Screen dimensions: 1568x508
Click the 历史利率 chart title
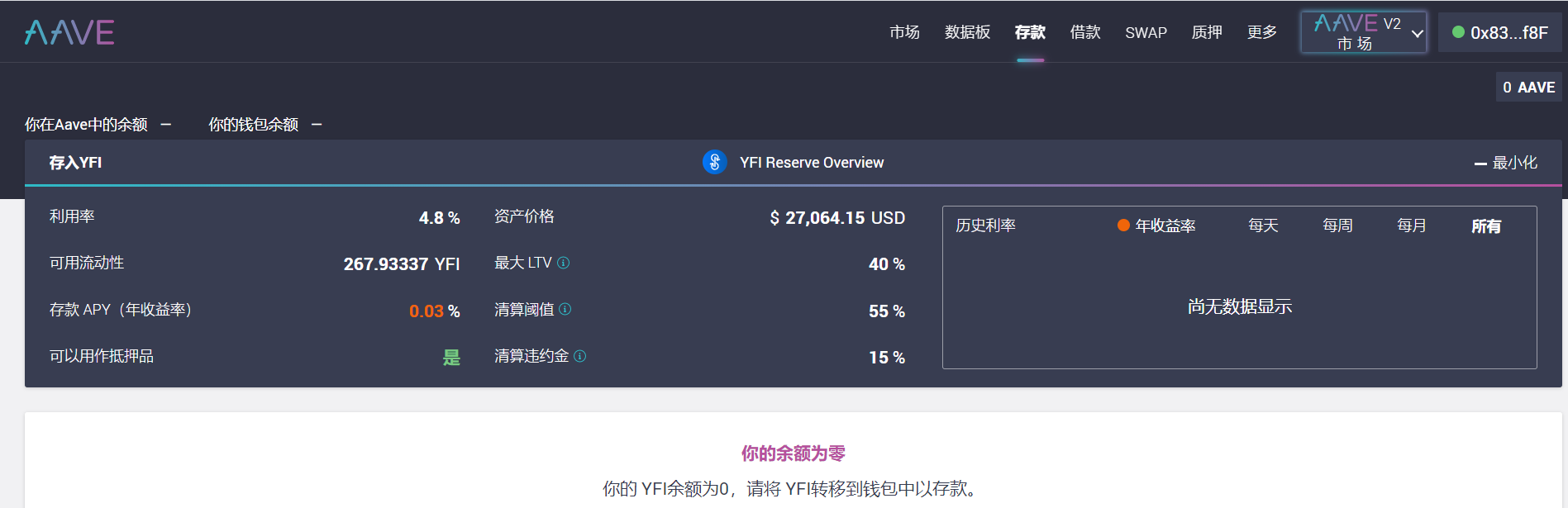click(x=985, y=226)
